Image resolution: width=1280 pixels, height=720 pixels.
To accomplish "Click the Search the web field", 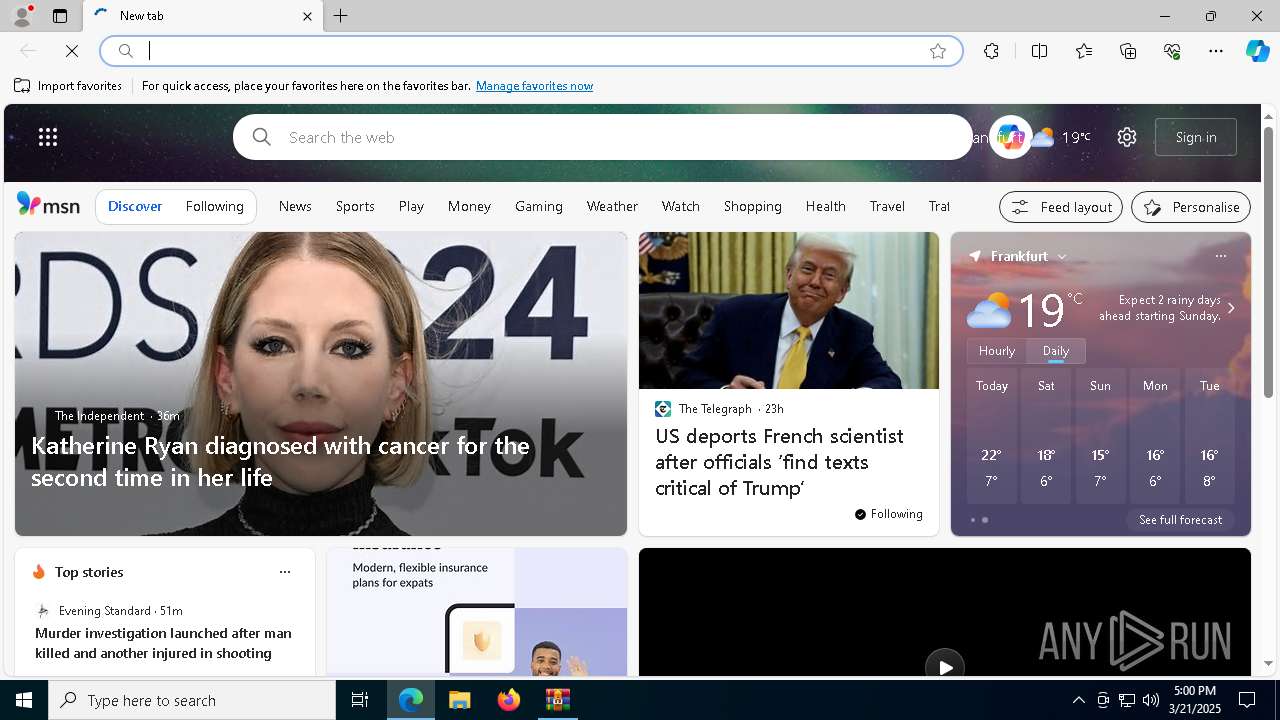I will tap(603, 137).
